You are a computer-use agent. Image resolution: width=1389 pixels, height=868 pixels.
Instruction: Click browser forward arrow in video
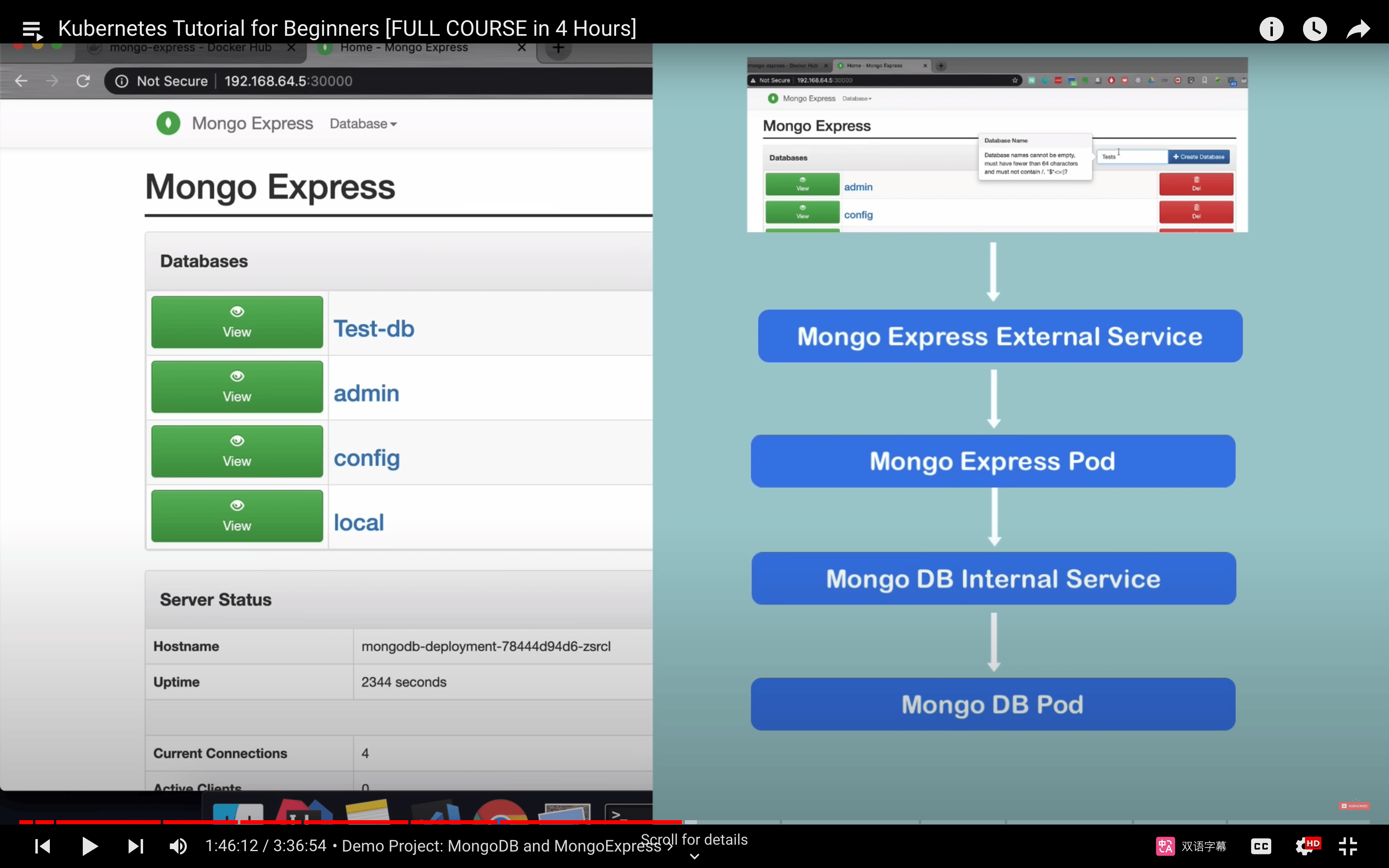tap(52, 81)
